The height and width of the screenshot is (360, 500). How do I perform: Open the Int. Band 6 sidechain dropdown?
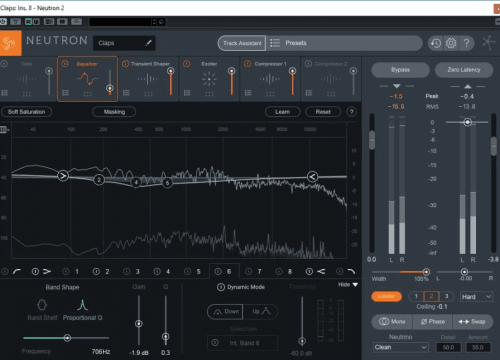pyautogui.click(x=243, y=343)
